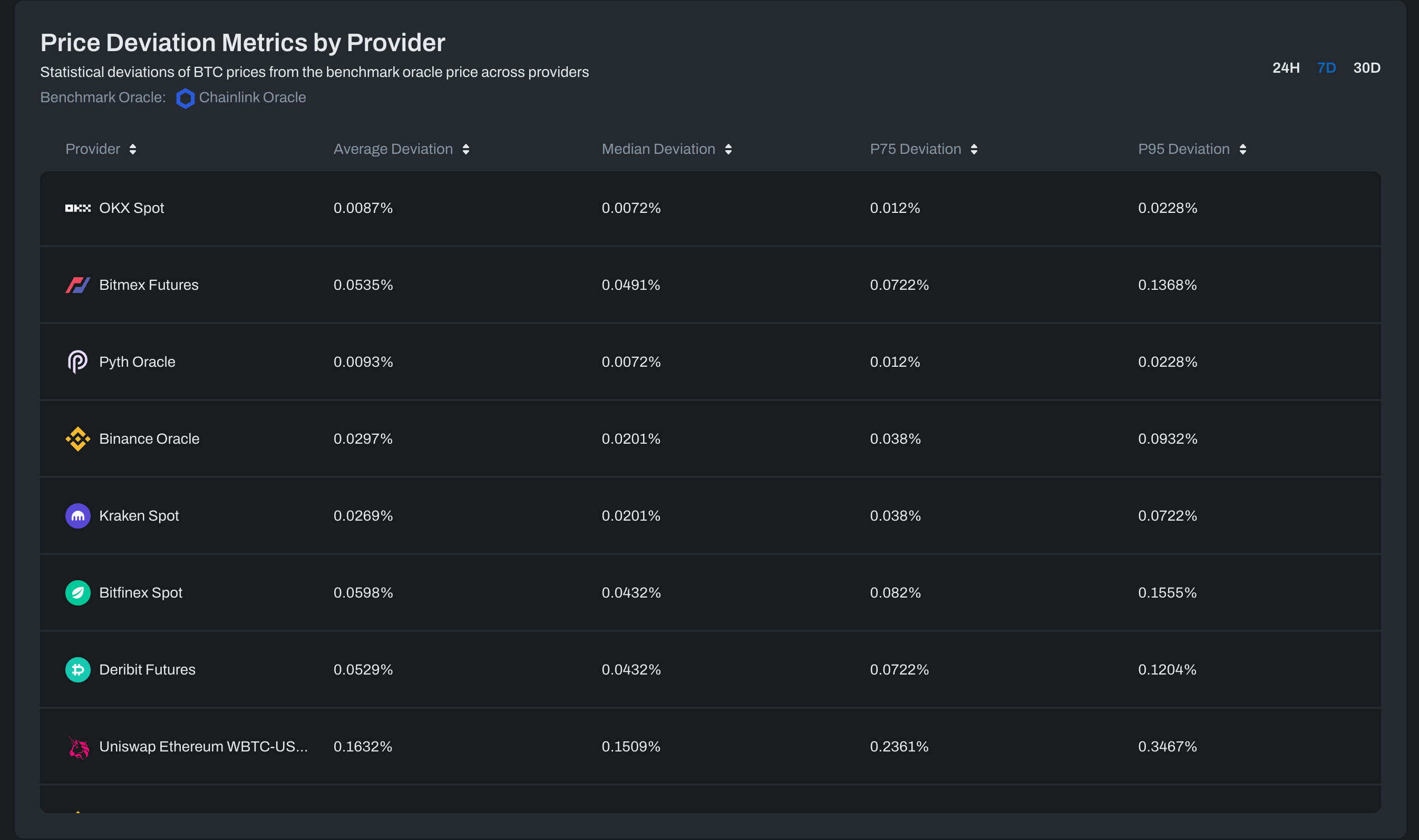Sort by Median Deviation arrows
Viewport: 1419px width, 840px height.
tap(728, 149)
